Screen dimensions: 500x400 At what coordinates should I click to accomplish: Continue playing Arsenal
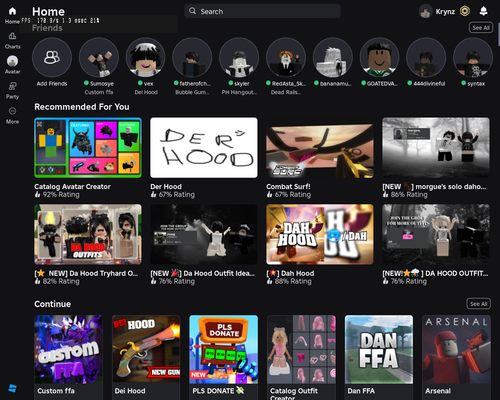457,349
